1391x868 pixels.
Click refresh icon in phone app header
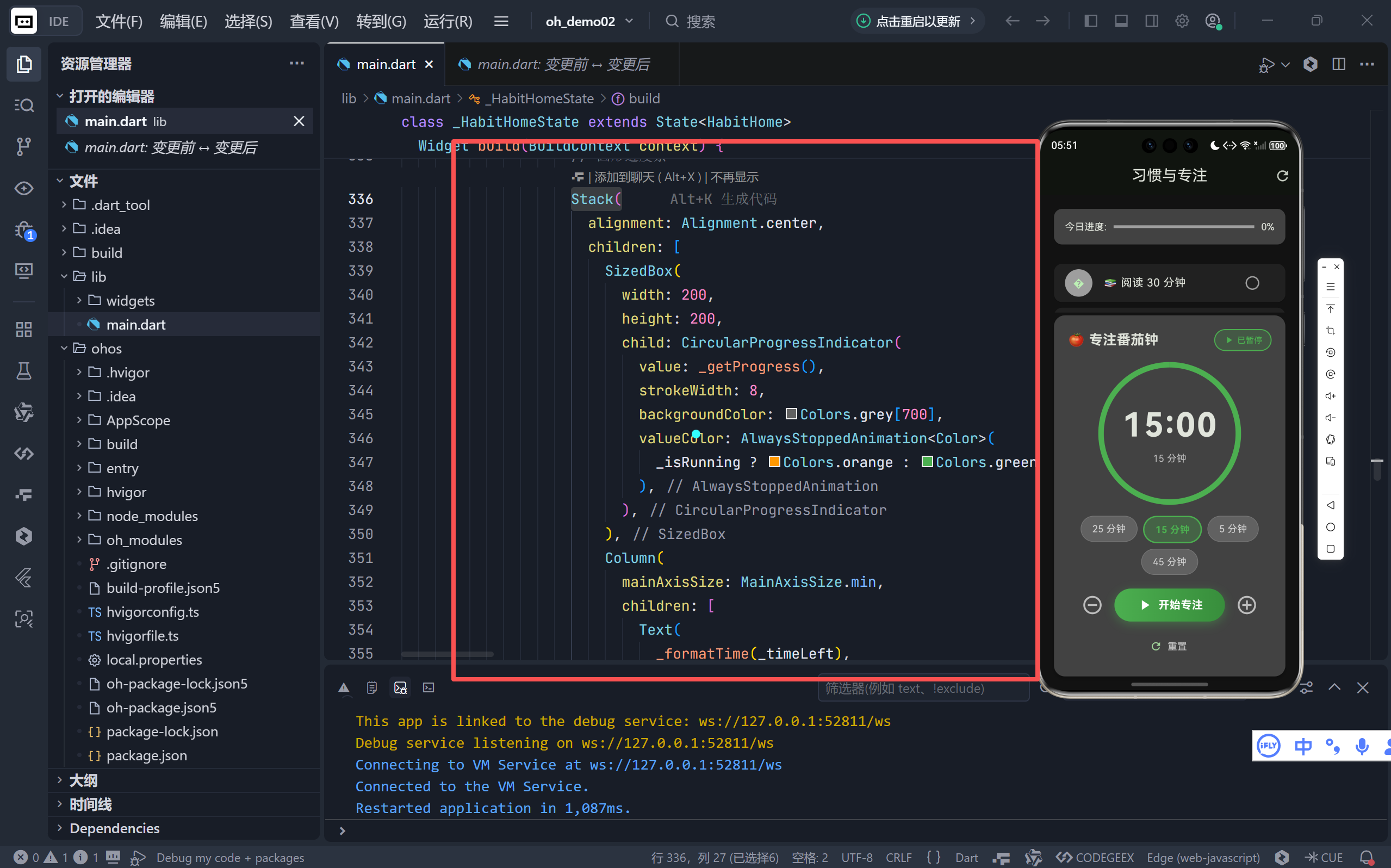click(1282, 176)
